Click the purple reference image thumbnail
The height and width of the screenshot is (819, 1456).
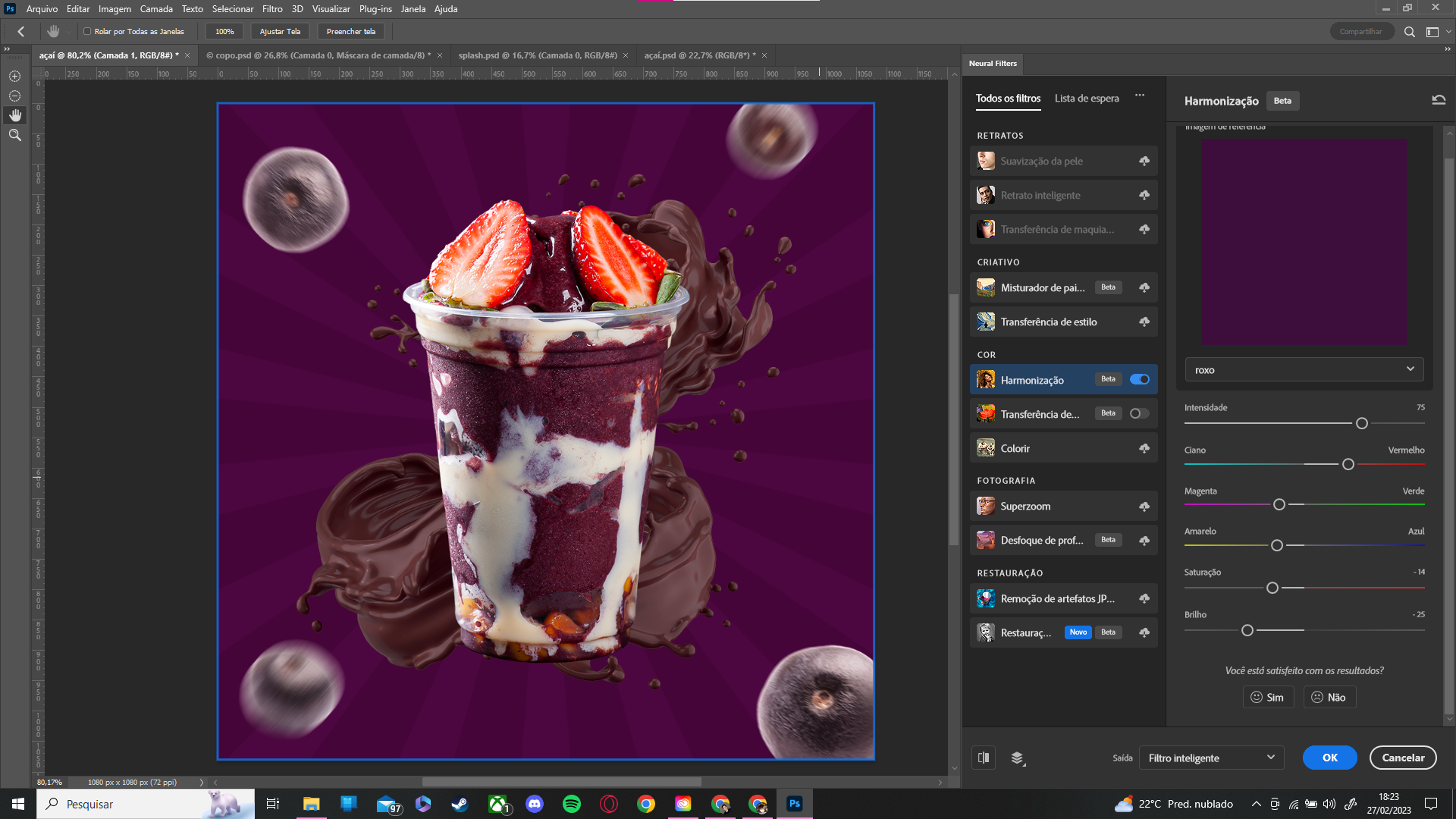coord(1304,241)
